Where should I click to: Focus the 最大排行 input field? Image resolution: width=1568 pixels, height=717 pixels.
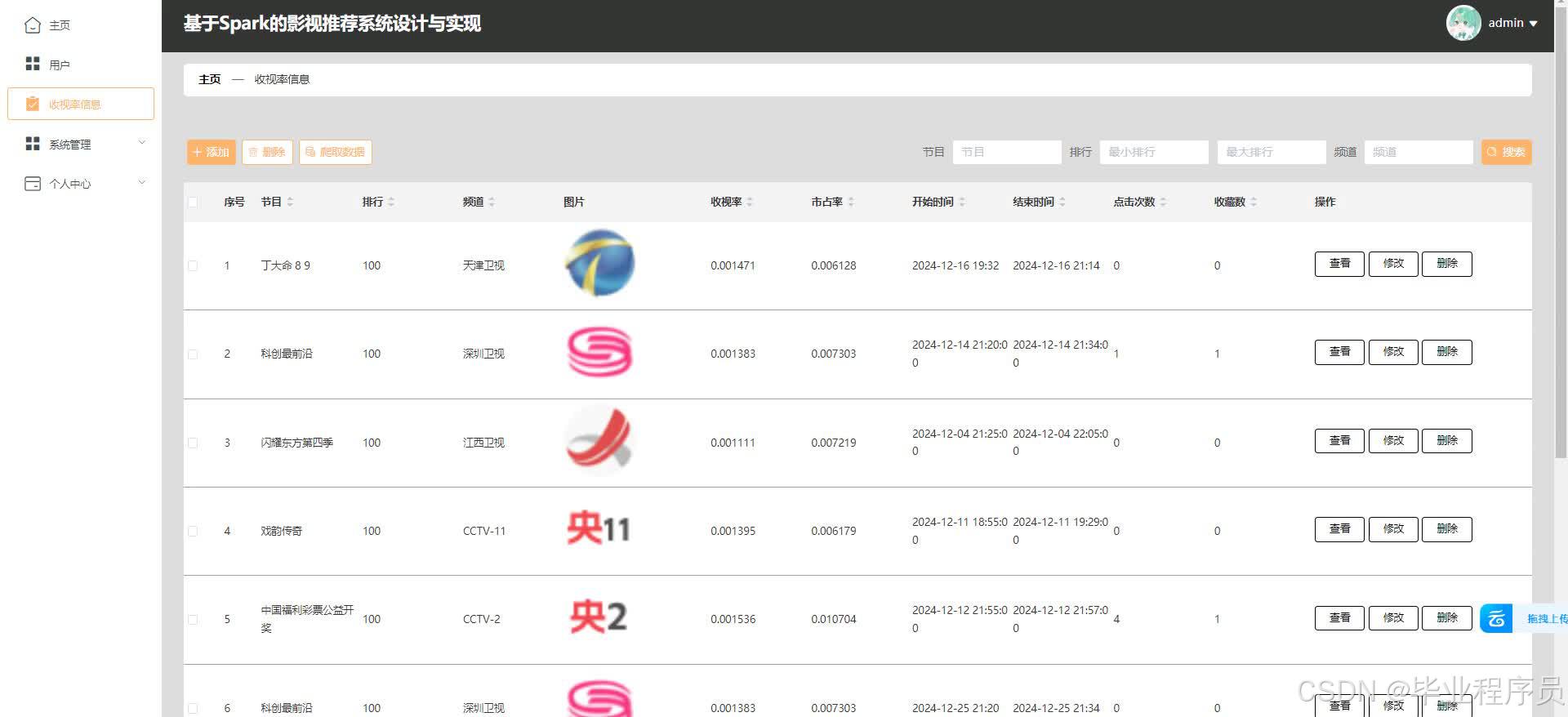point(1272,152)
